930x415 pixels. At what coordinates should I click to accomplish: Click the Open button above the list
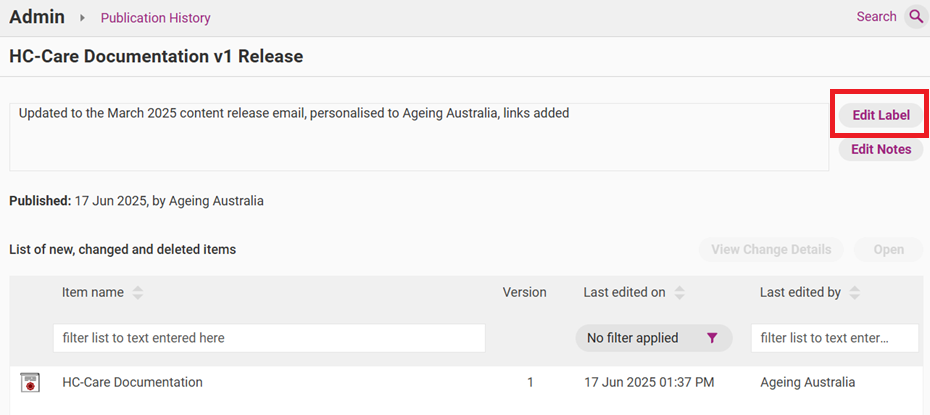point(888,250)
